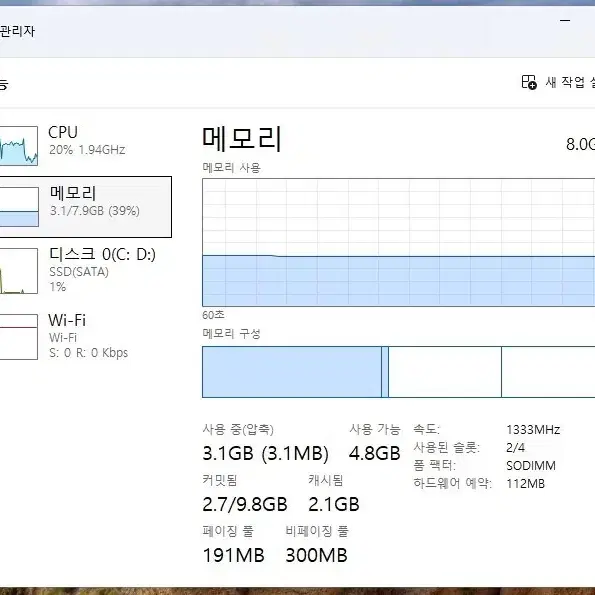Click the new task run icon
The image size is (595, 595).
coord(529,82)
